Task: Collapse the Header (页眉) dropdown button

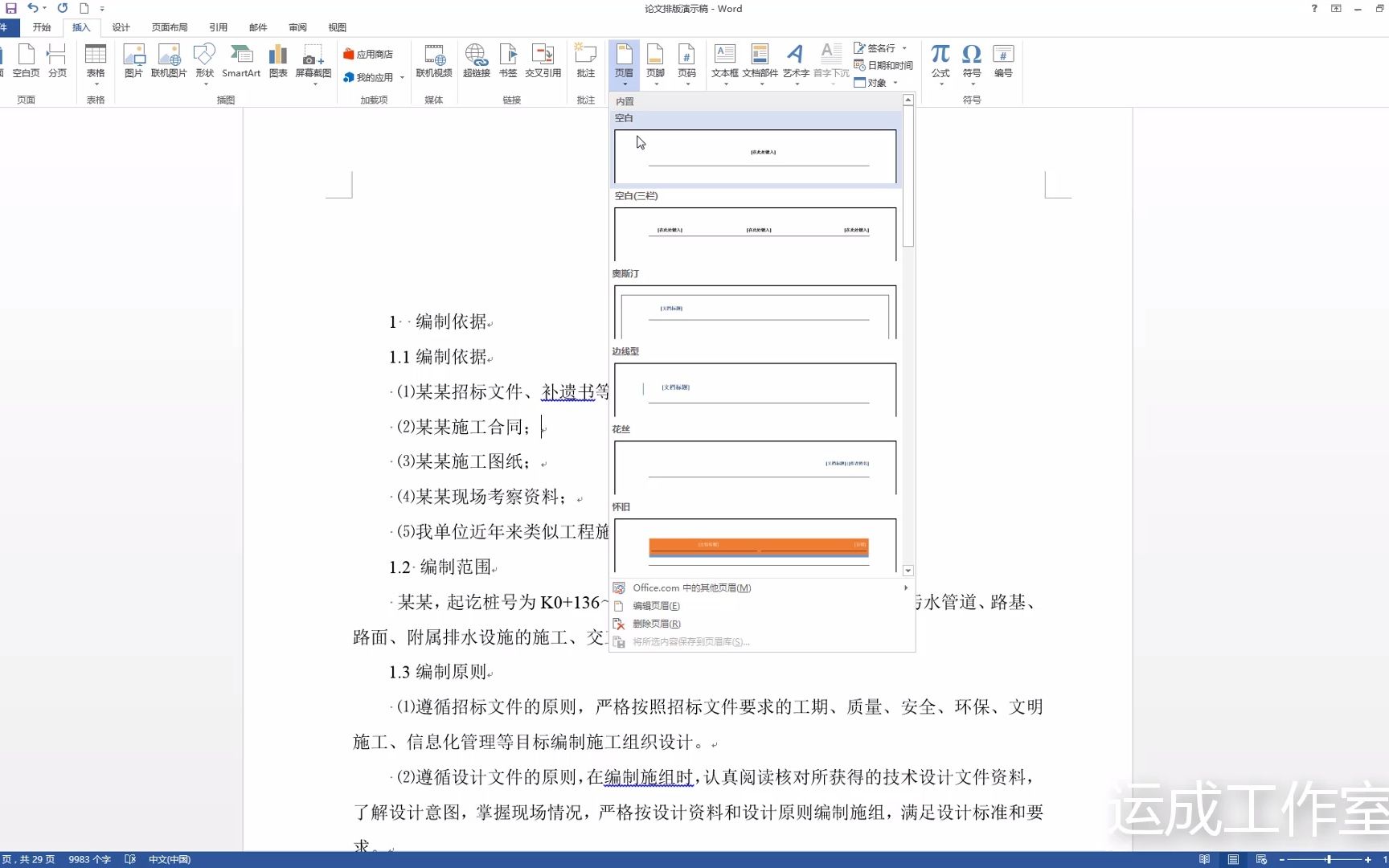Action: (x=625, y=64)
